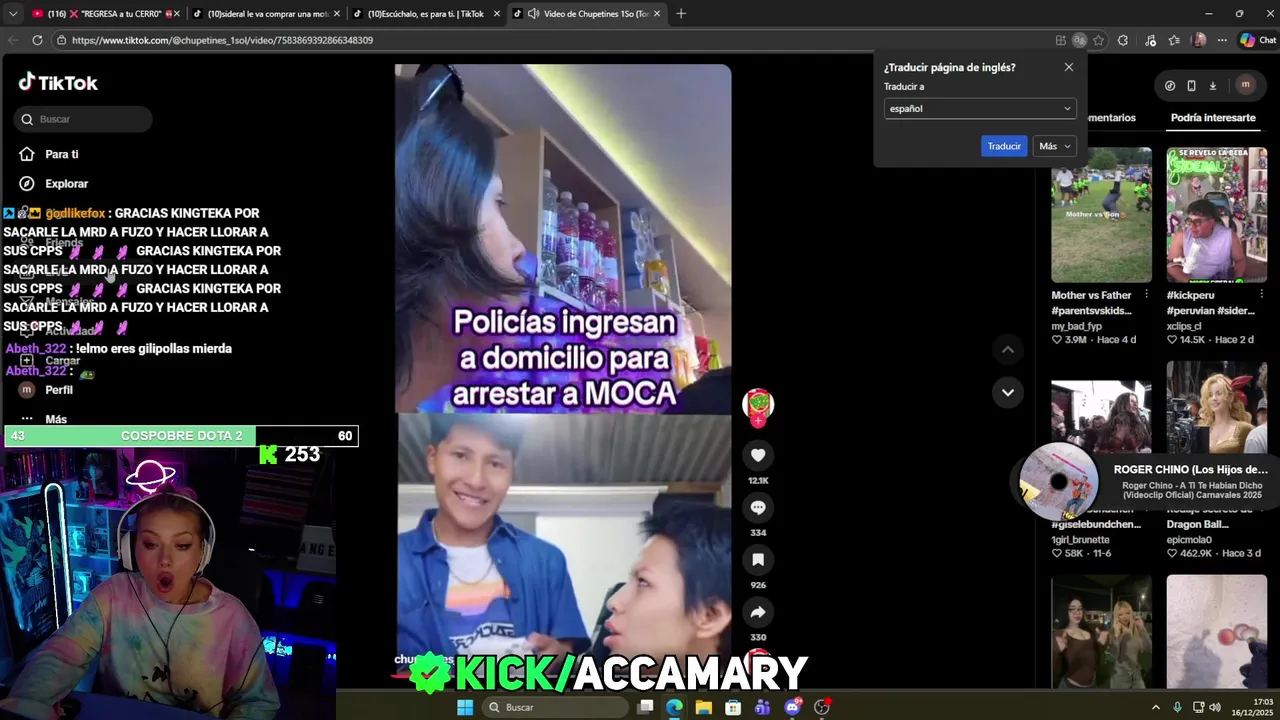Open the 'my_bad_fyp' author link
Image resolution: width=1280 pixels, height=720 pixels.
[x=1076, y=326]
